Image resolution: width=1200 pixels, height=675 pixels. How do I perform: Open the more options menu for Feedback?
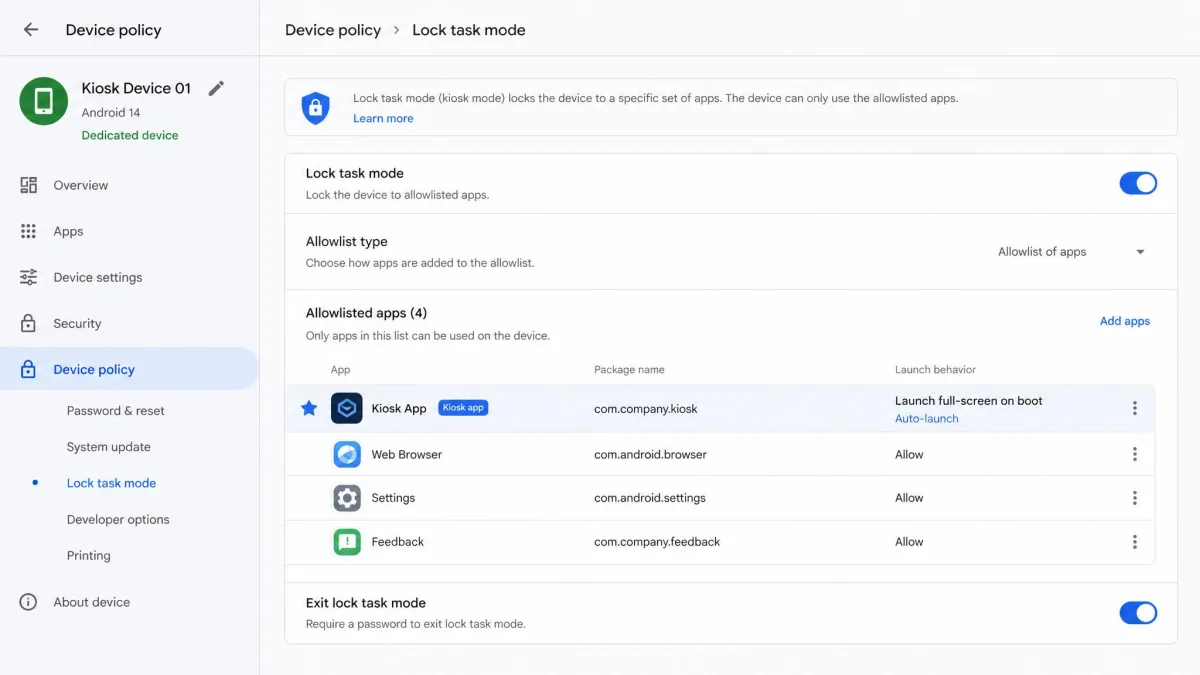pyautogui.click(x=1134, y=542)
